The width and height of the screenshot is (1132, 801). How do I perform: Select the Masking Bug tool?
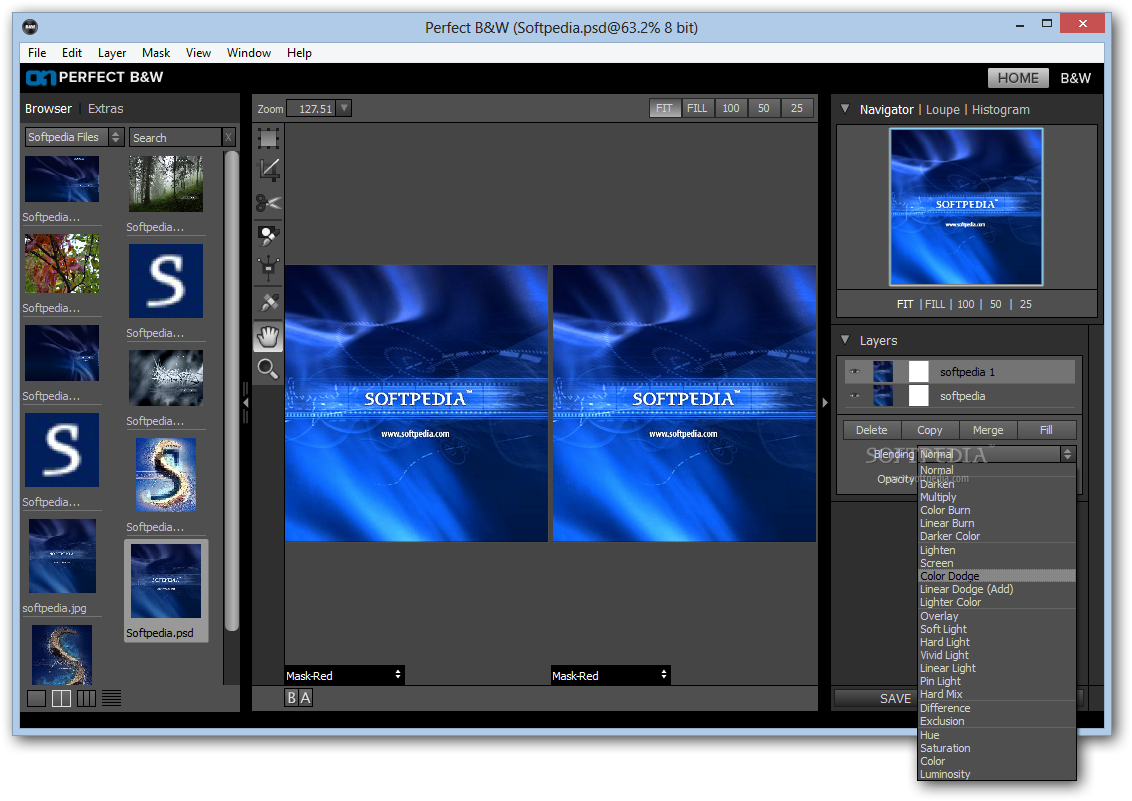click(268, 268)
